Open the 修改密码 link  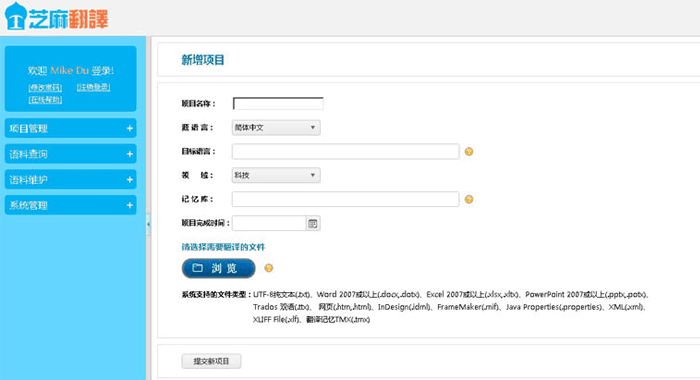[x=45, y=88]
